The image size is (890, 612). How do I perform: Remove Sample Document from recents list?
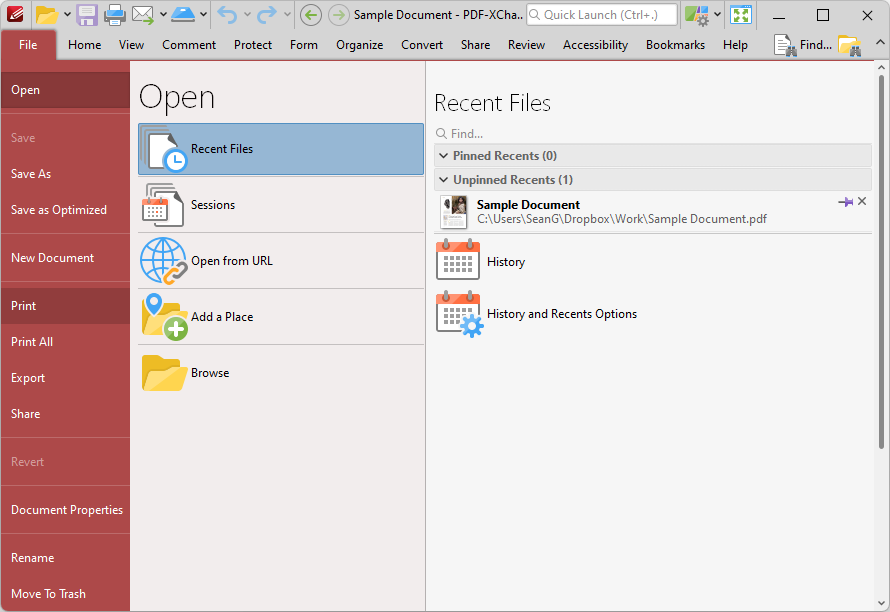[862, 201]
